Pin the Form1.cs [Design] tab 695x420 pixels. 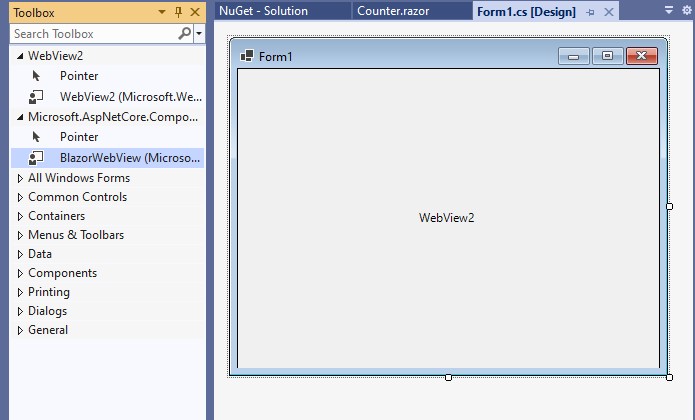point(591,11)
